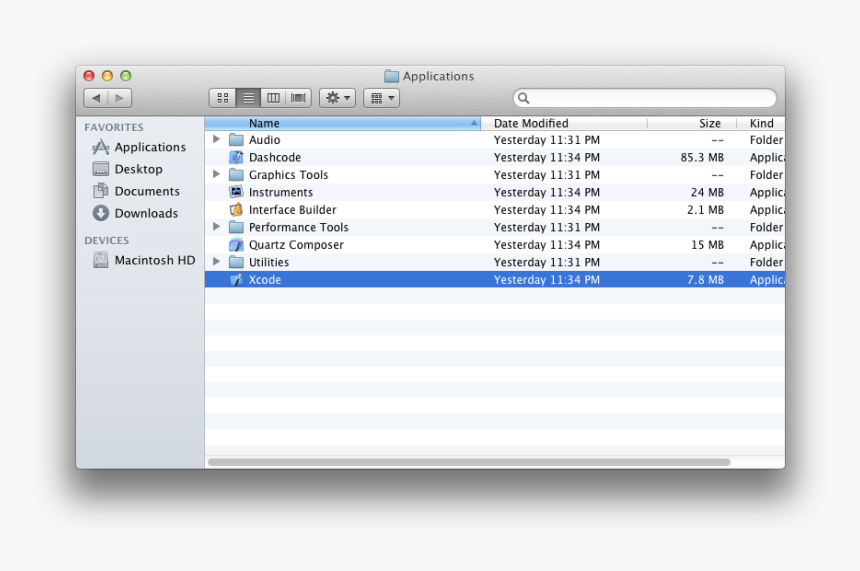Sort by the Size column header
Viewport: 860px width, 571px height.
692,123
